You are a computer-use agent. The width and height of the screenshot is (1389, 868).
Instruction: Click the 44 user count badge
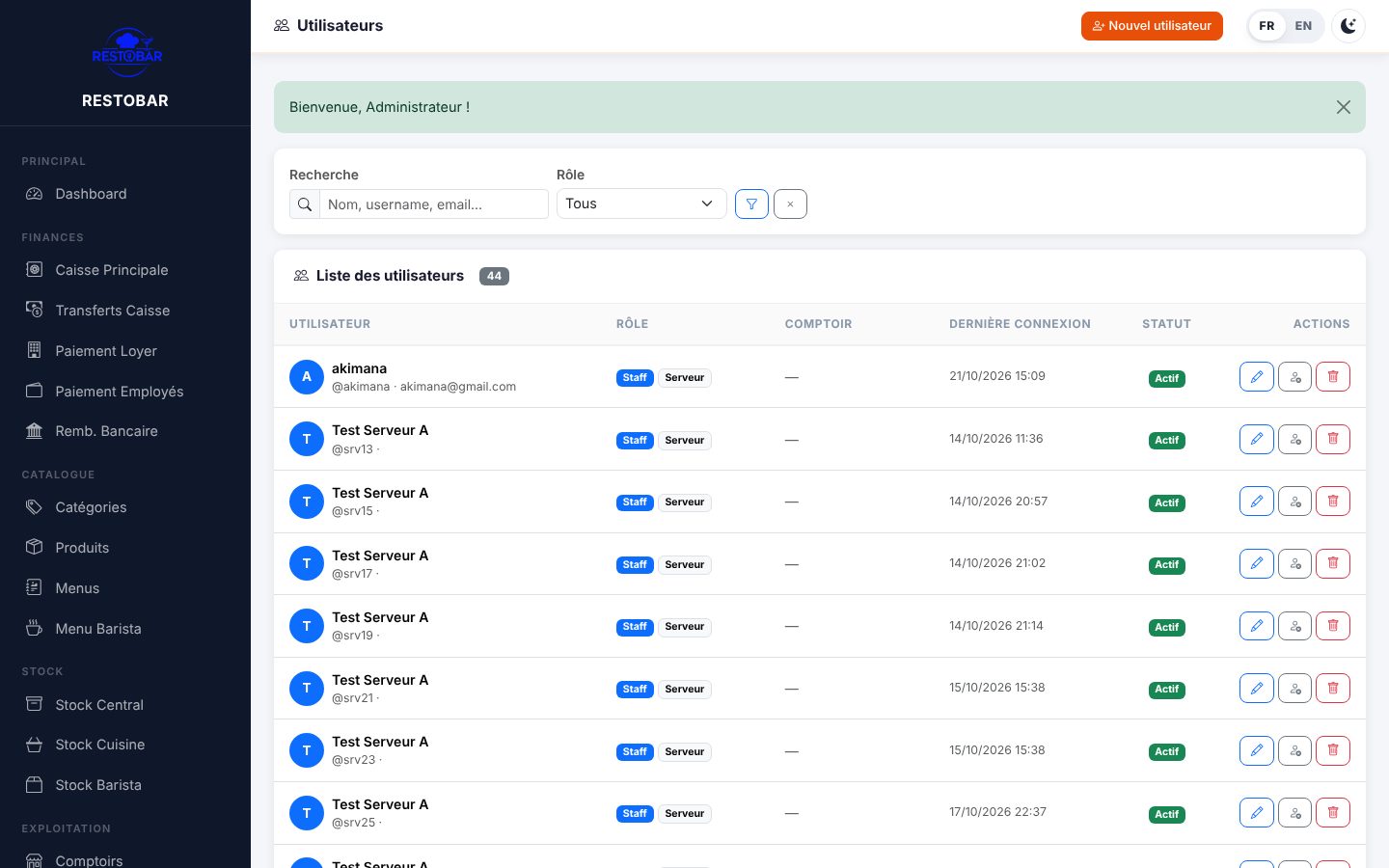click(494, 276)
